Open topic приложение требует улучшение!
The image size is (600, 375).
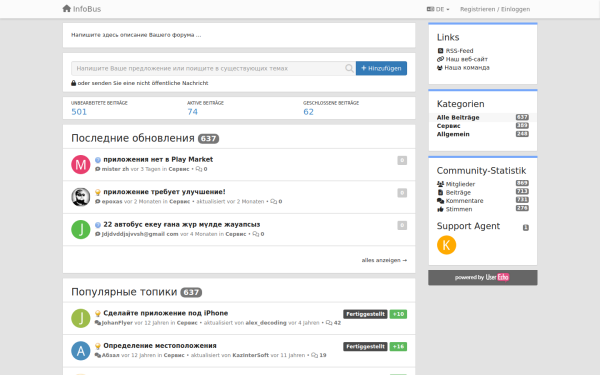click(x=164, y=192)
